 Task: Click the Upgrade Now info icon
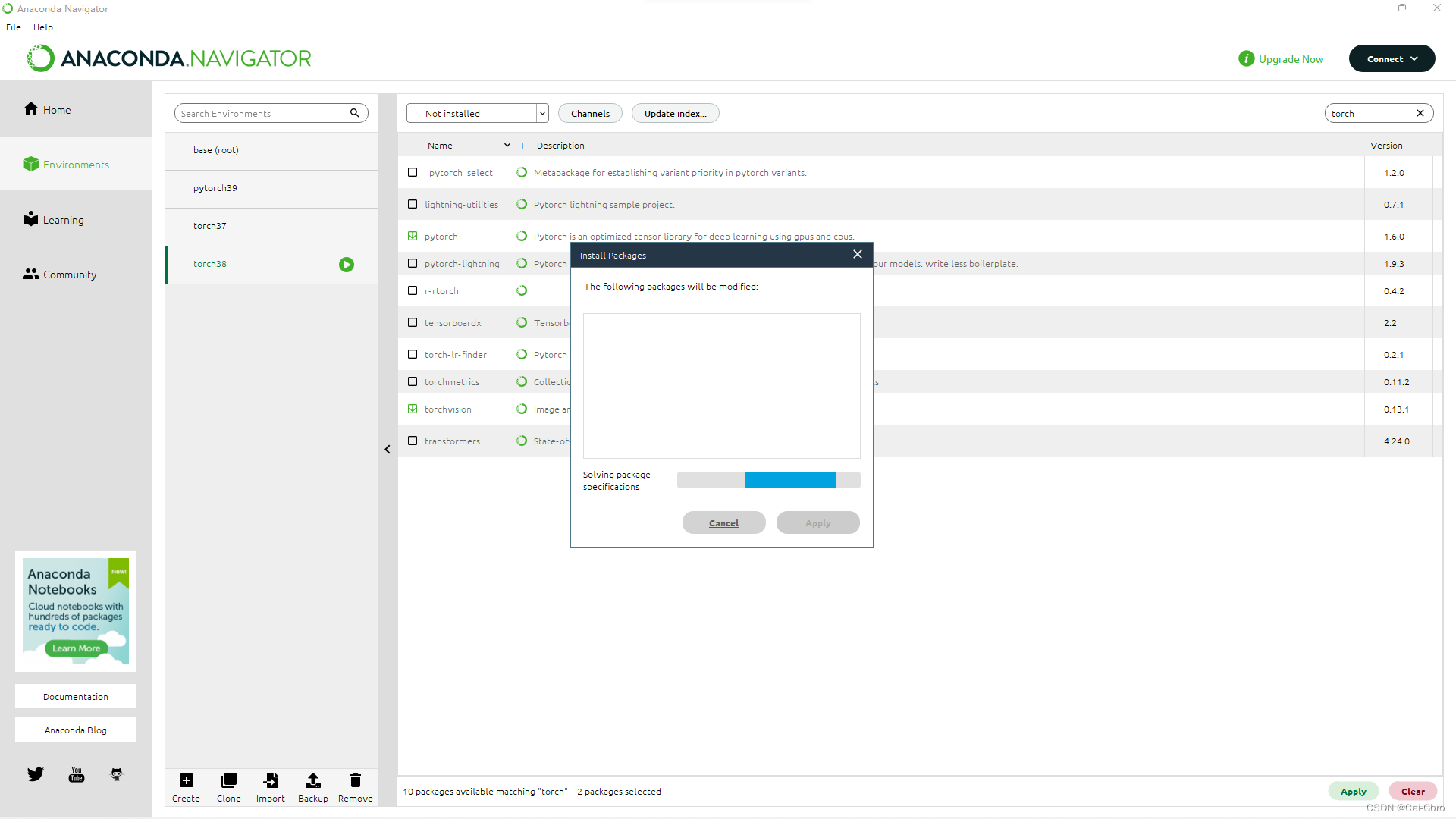(1247, 58)
